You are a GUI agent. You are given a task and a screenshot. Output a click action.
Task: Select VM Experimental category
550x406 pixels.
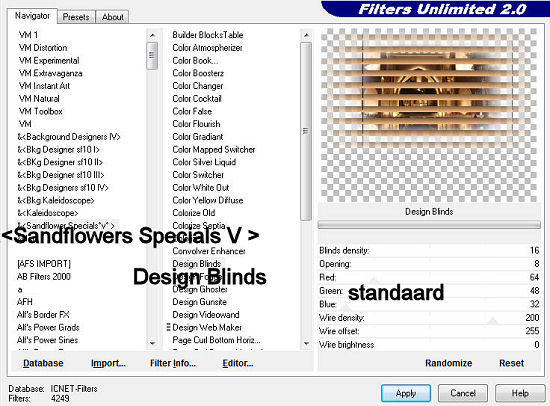pos(49,60)
